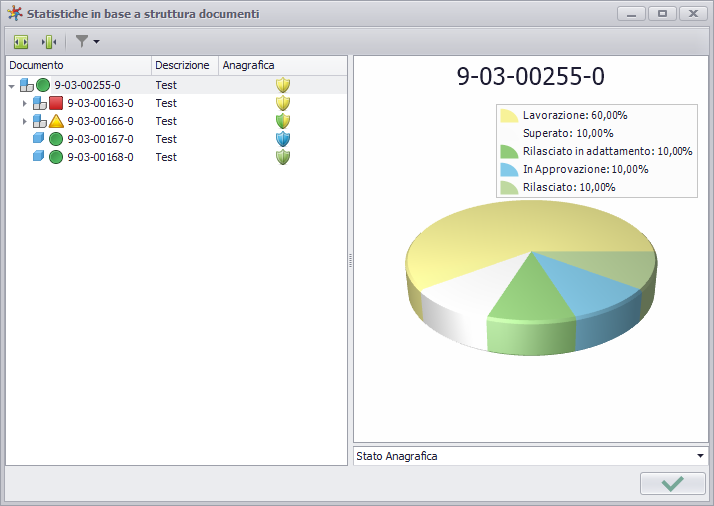Click the expand all columns toolbar icon
Viewport: 714px width, 506px height.
pyautogui.click(x=21, y=42)
